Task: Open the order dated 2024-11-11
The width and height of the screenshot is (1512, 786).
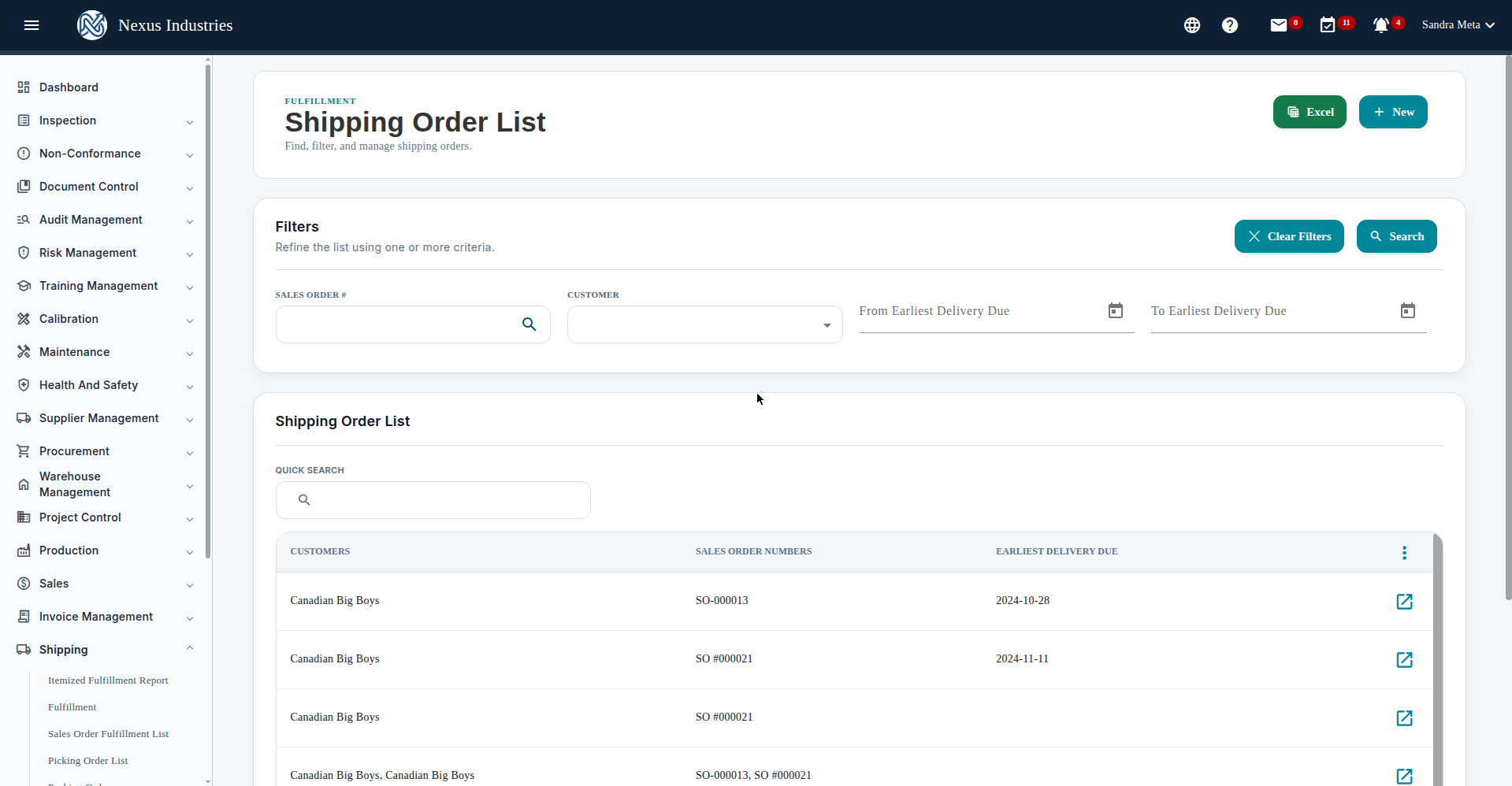Action: (1404, 660)
